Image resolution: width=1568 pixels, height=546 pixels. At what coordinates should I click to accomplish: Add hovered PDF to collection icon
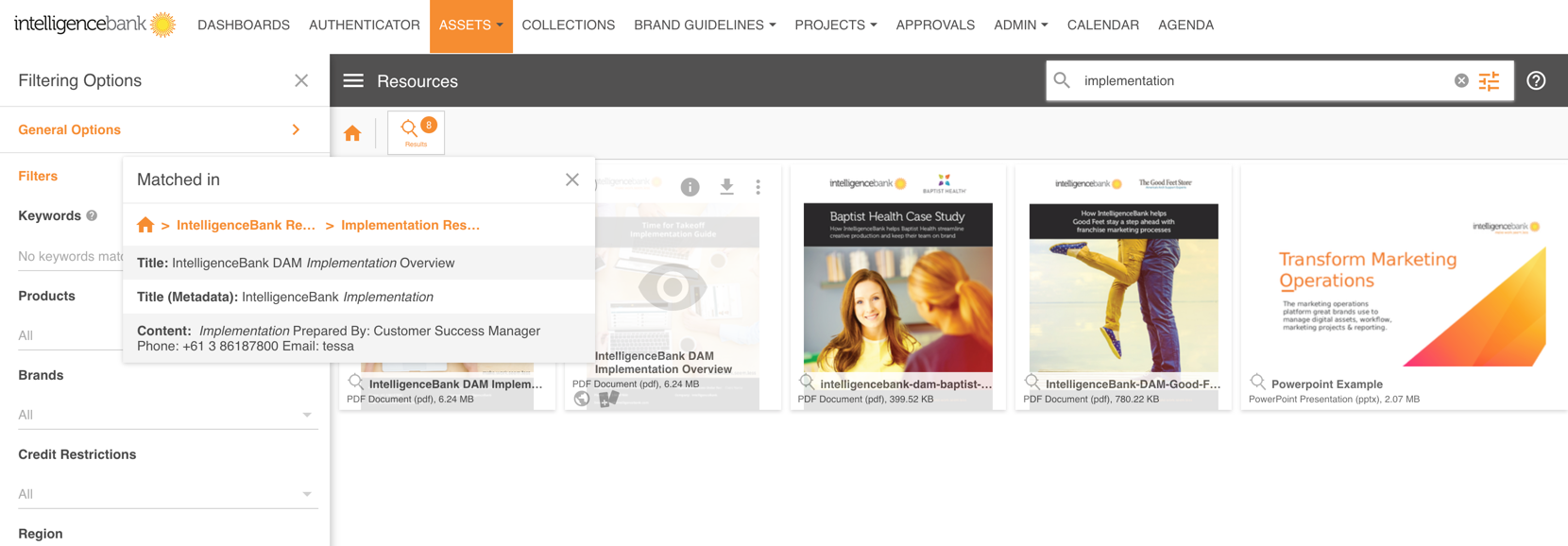(609, 399)
